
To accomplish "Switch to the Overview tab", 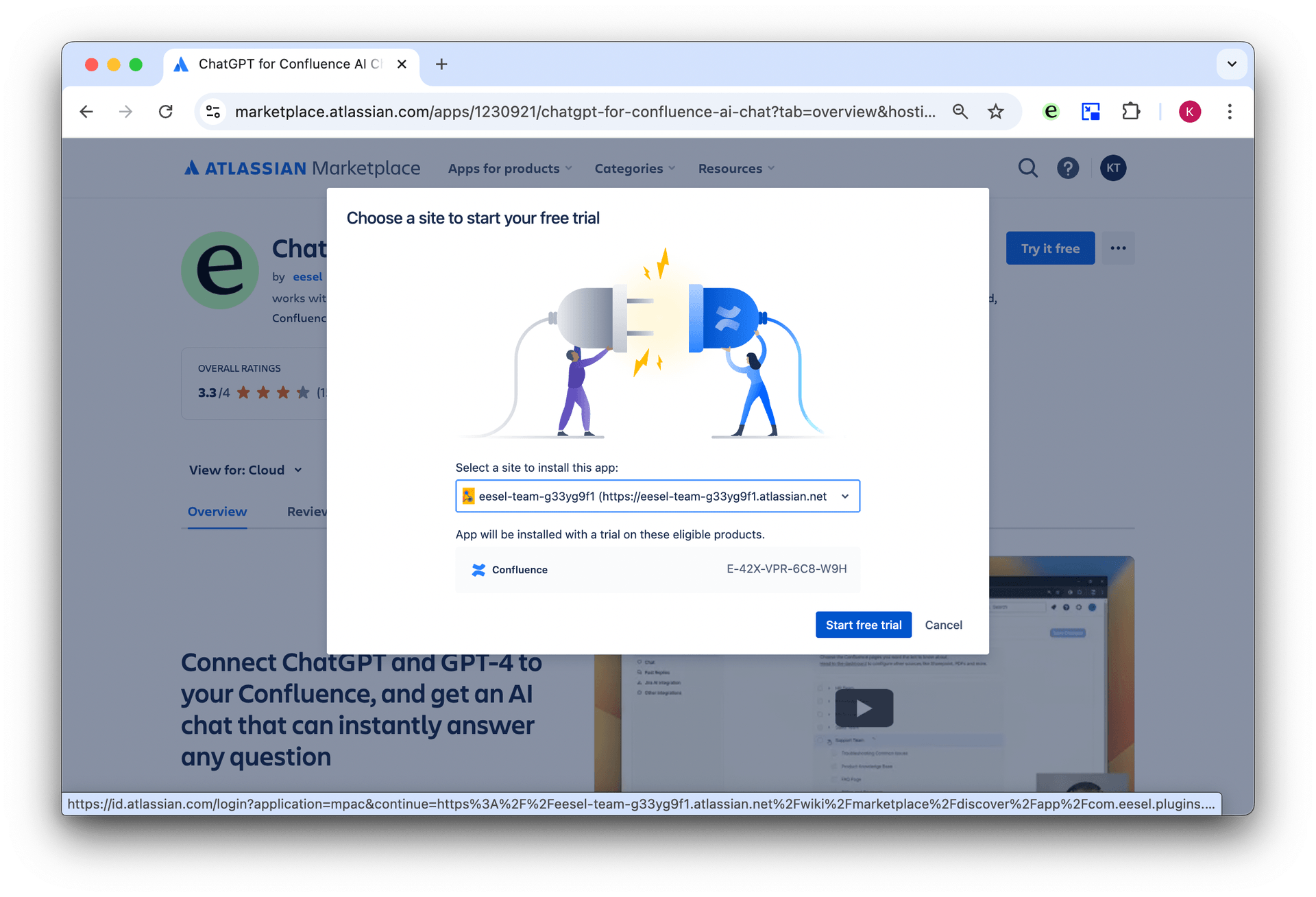I will [x=217, y=512].
